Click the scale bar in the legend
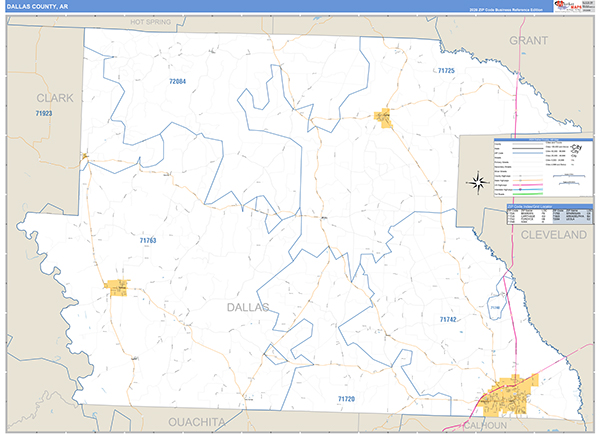Screen dimensions: 600x434 (x=569, y=176)
